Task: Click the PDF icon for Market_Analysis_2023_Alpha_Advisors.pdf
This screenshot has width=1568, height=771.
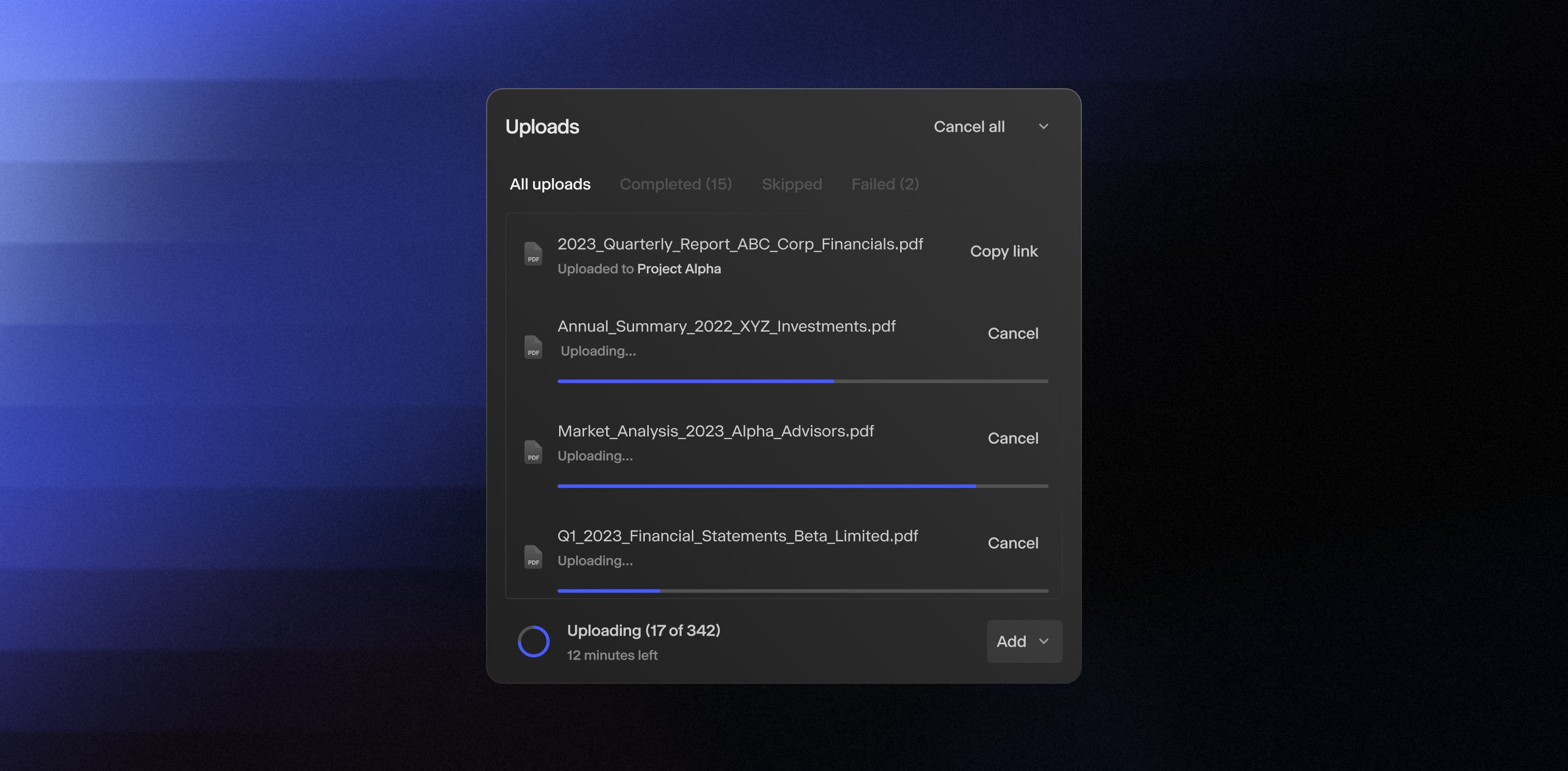Action: [533, 453]
